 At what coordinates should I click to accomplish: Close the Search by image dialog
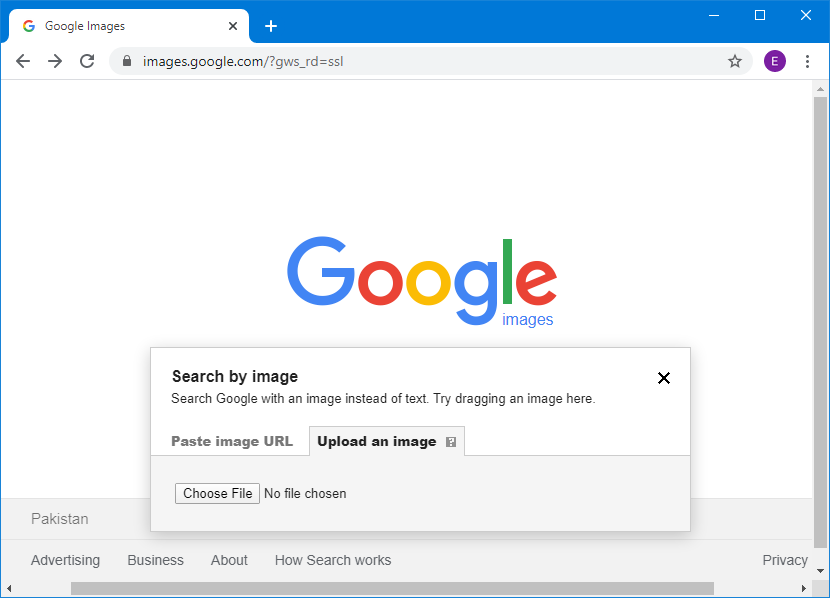pos(663,378)
